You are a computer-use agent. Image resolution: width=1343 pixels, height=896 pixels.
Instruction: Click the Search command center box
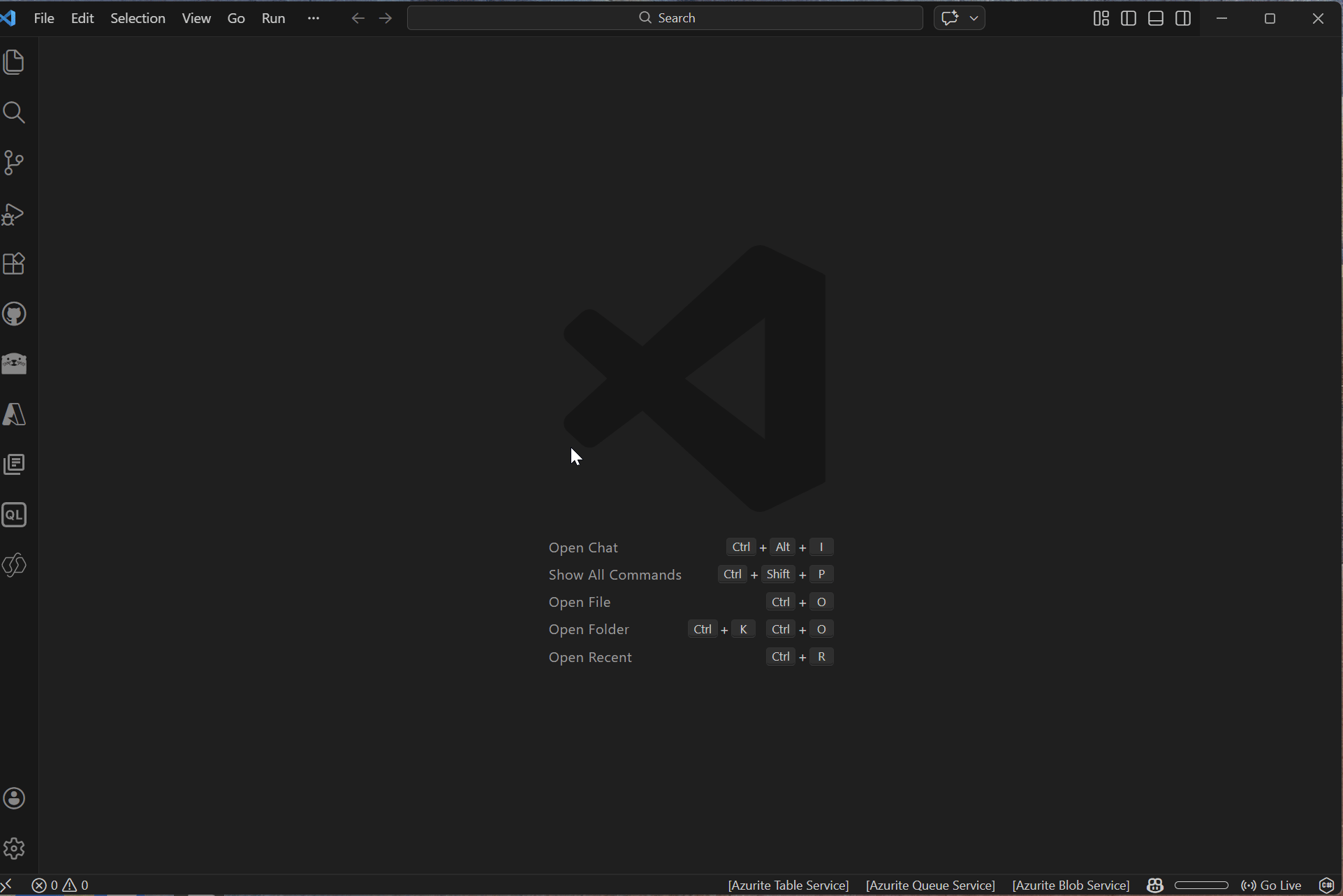[665, 18]
